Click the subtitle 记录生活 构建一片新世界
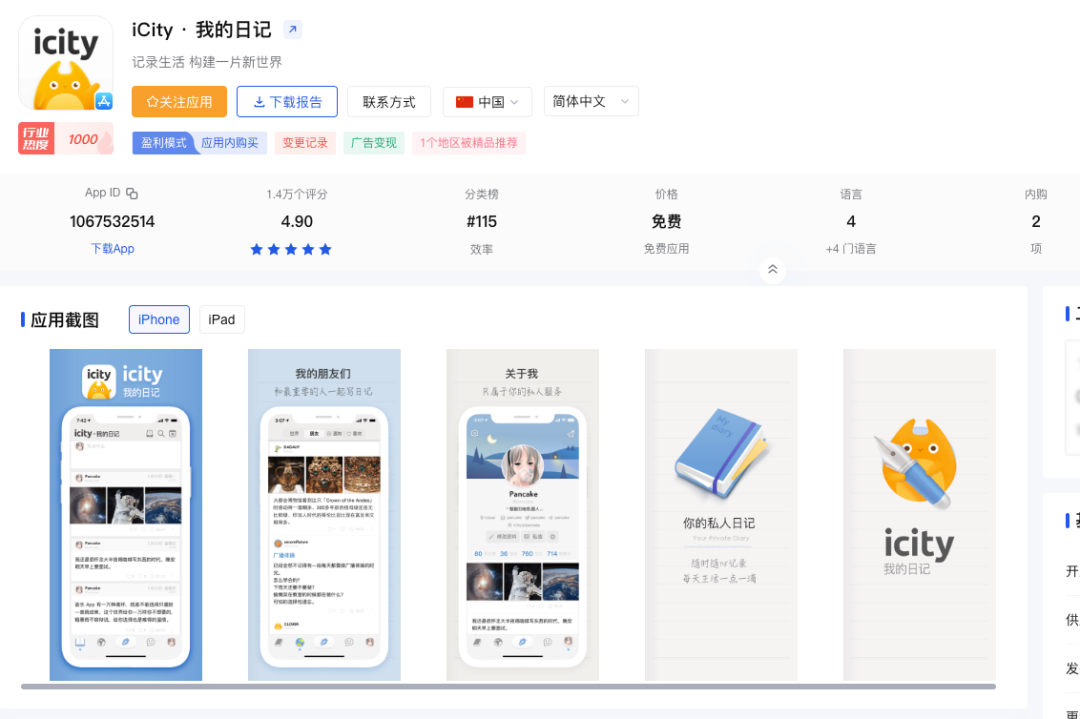The width and height of the screenshot is (1080, 719). (207, 62)
